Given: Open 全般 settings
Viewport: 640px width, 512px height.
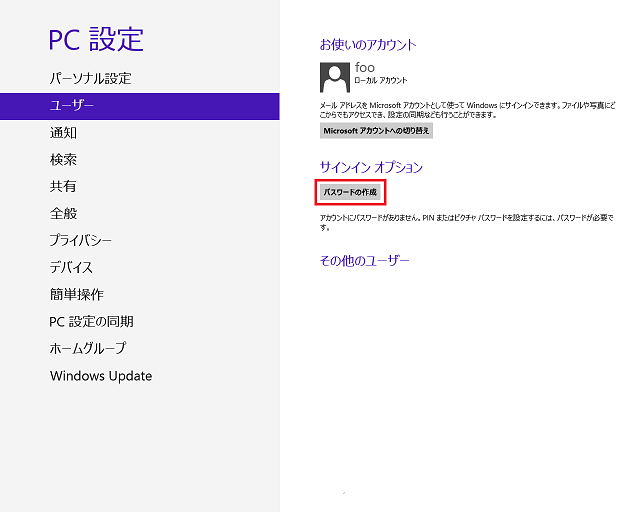Looking at the screenshot, I should point(63,213).
